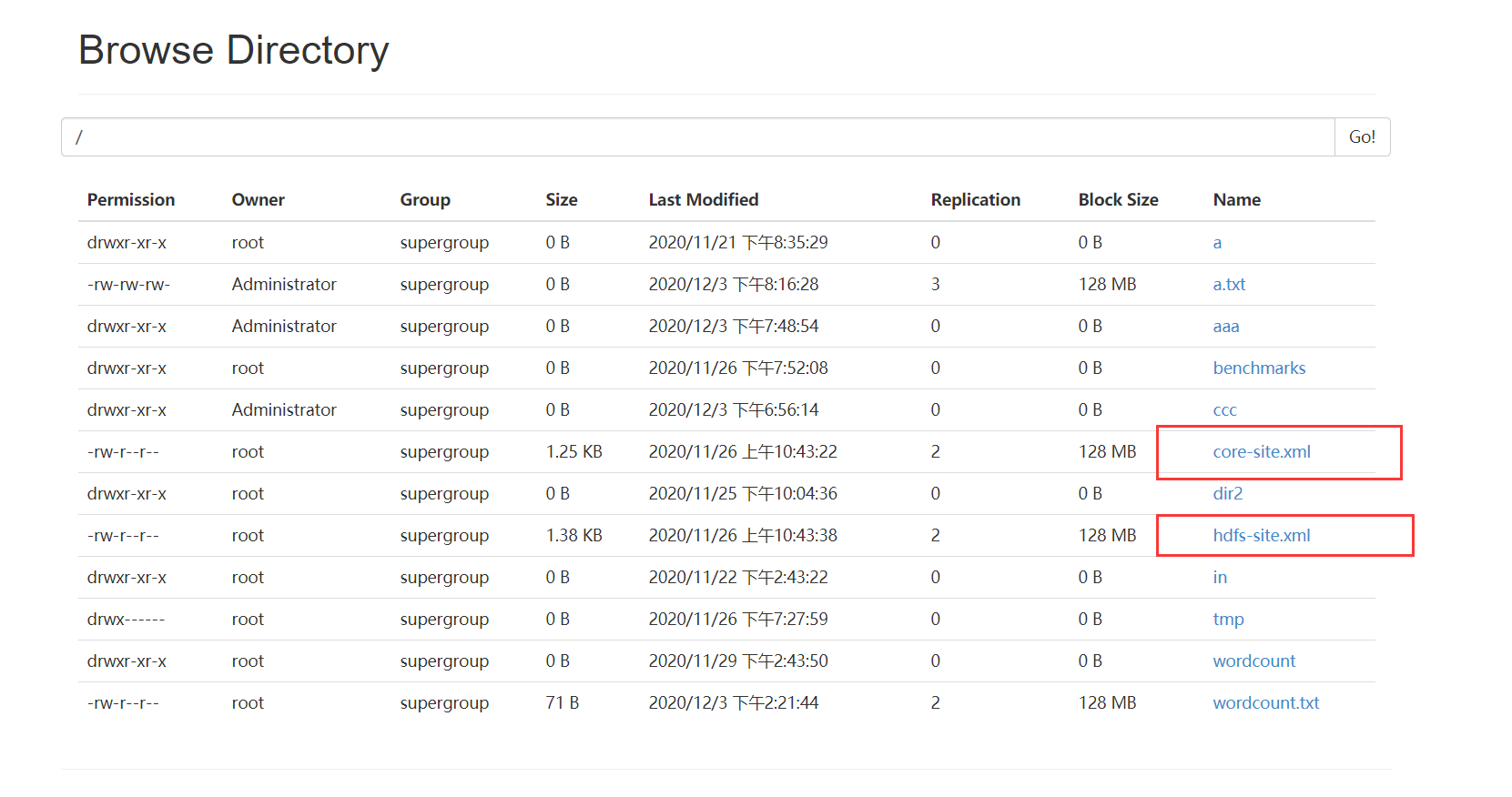
Task: Select Administrator owner in ccc row
Action: click(x=284, y=410)
